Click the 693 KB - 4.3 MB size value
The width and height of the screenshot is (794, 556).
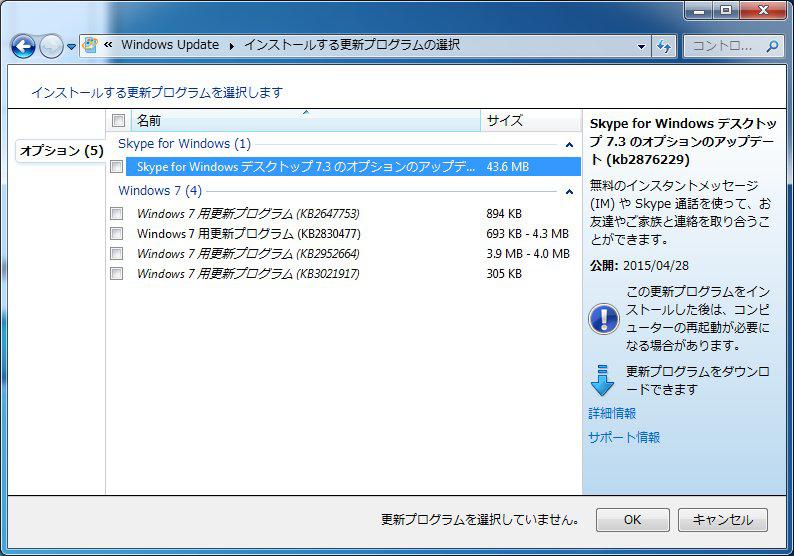click(x=528, y=233)
